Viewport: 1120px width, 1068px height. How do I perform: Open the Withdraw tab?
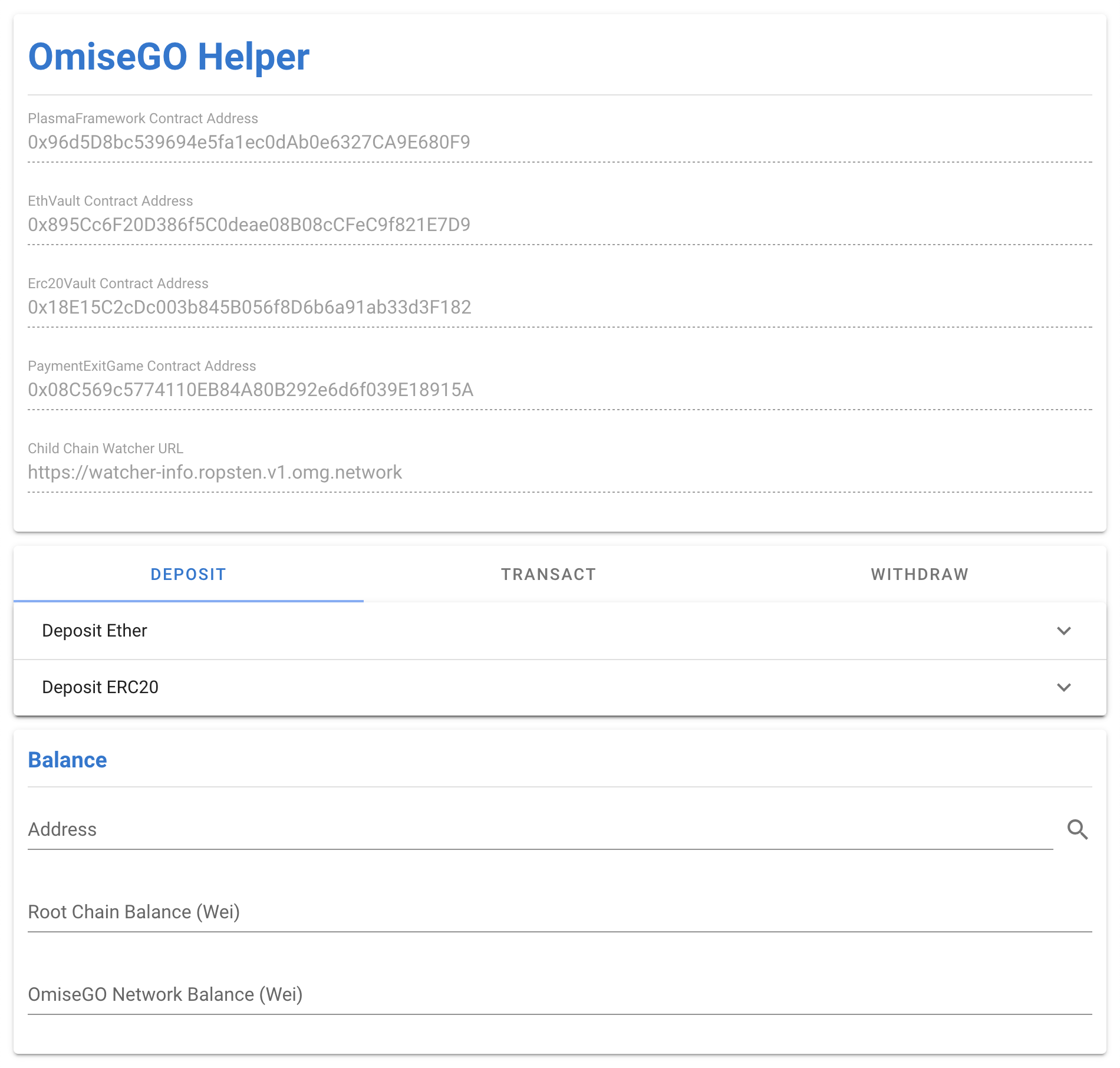[x=920, y=574]
